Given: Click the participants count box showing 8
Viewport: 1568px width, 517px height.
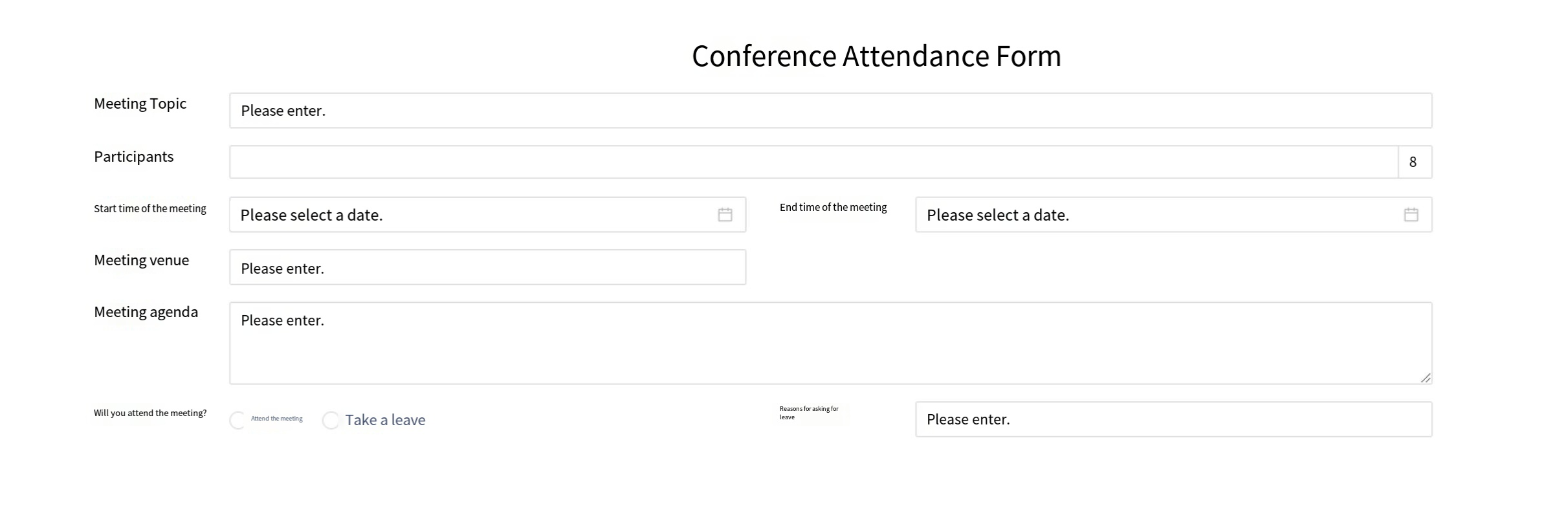Looking at the screenshot, I should click(x=1414, y=162).
